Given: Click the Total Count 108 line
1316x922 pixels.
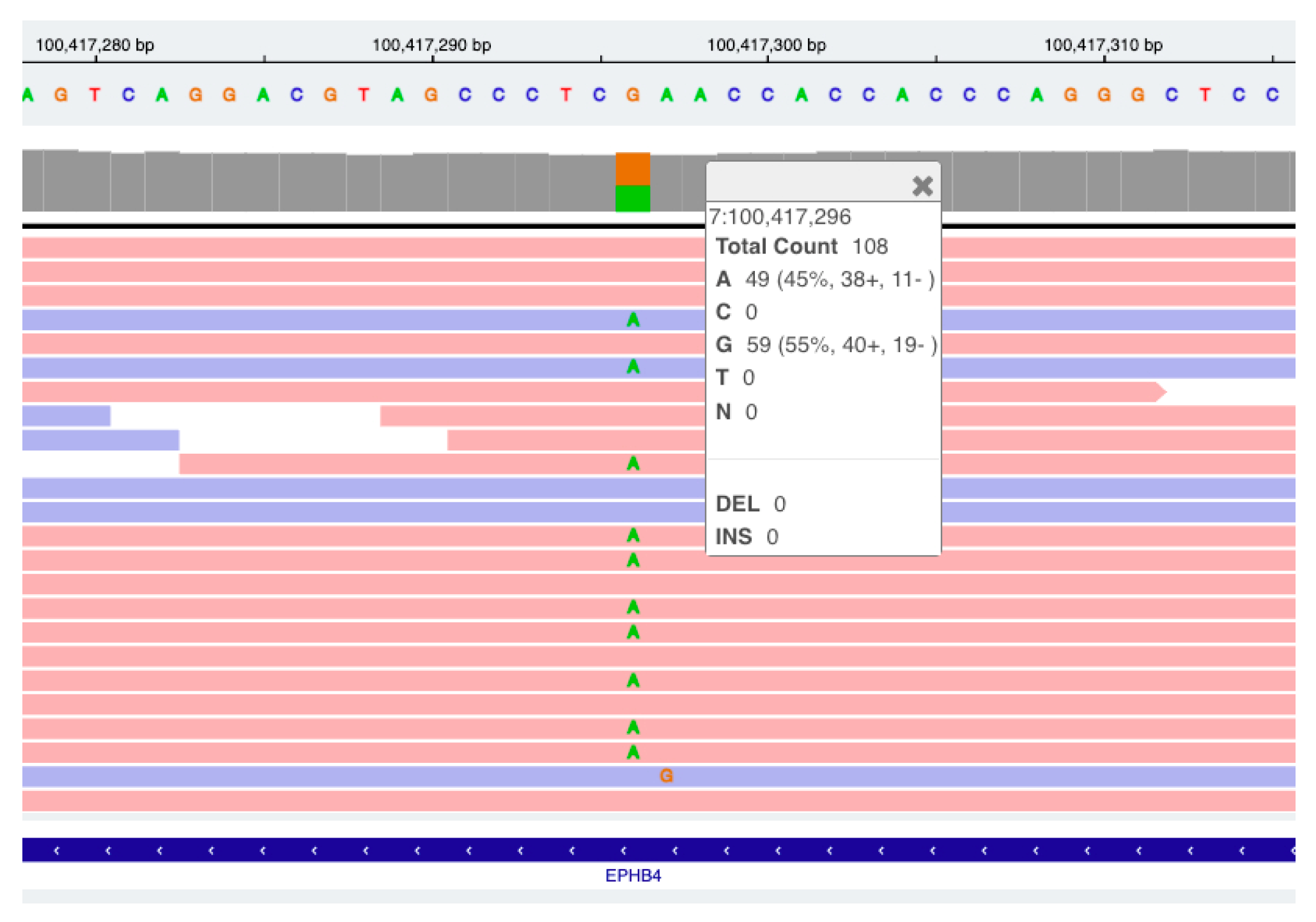Looking at the screenshot, I should pyautogui.click(x=801, y=247).
